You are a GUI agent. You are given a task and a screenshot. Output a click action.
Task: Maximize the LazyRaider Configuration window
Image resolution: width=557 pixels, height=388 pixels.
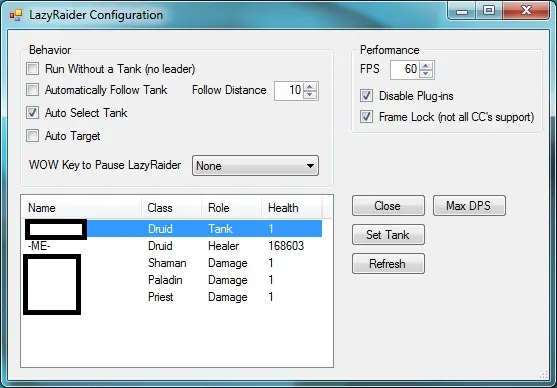[x=489, y=11]
